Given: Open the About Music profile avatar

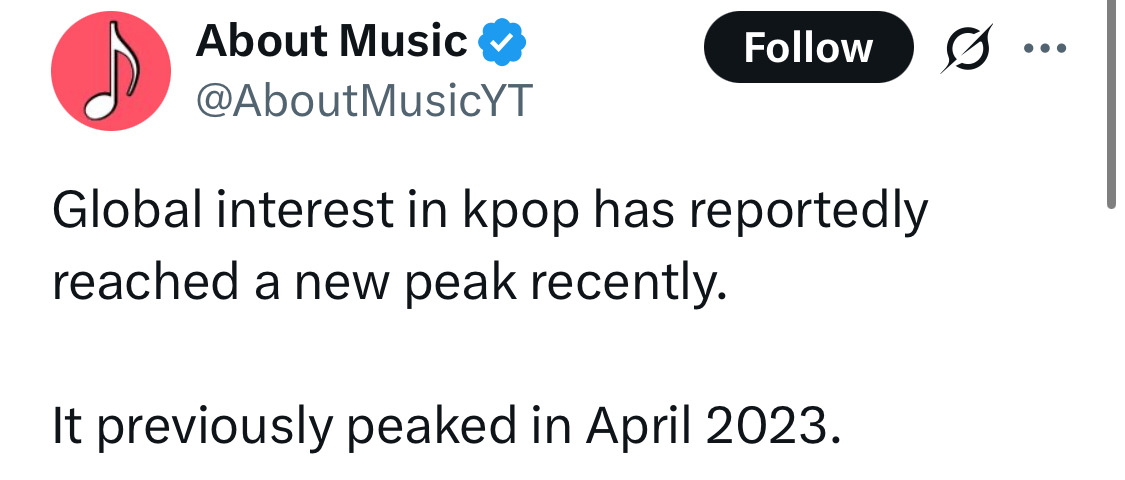Looking at the screenshot, I should point(110,71).
